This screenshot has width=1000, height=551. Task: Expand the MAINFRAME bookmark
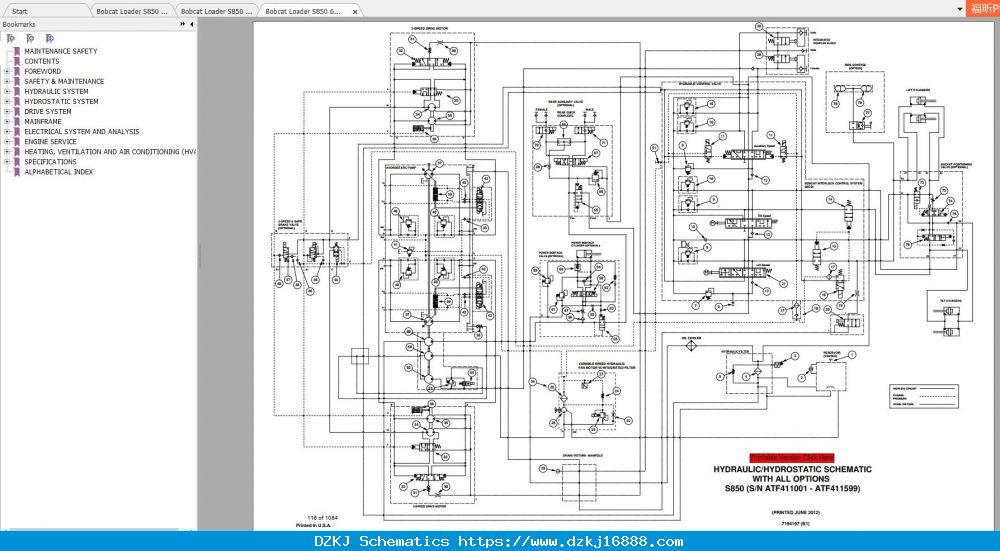pos(7,122)
